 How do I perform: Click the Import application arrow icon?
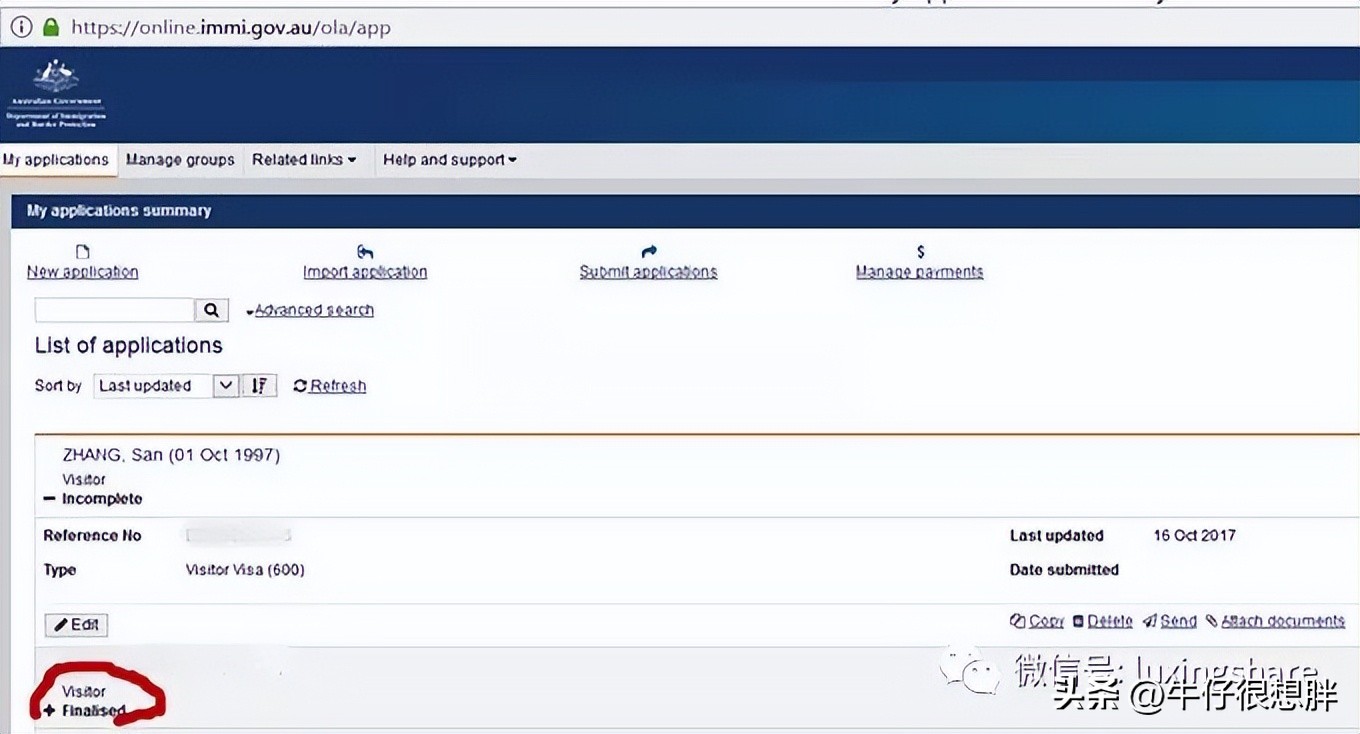tap(365, 252)
